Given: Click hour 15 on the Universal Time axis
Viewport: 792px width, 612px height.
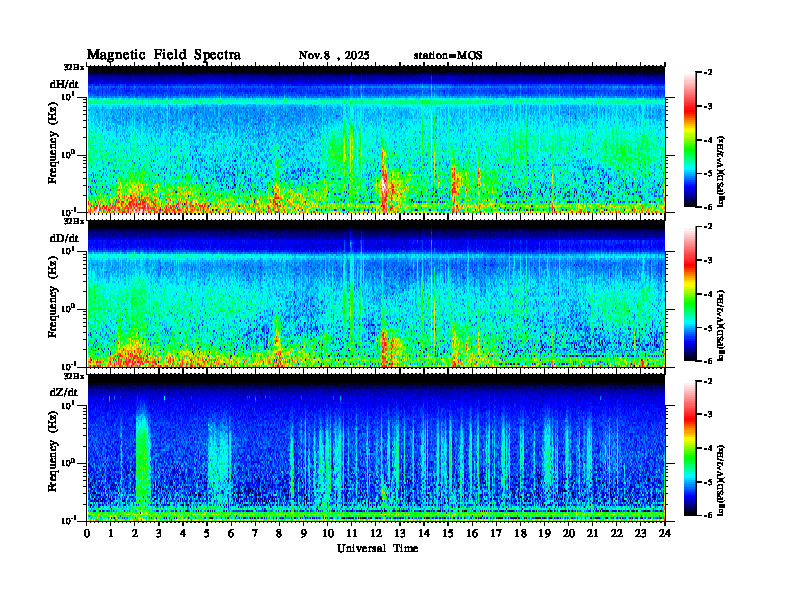Looking at the screenshot, I should (x=448, y=534).
